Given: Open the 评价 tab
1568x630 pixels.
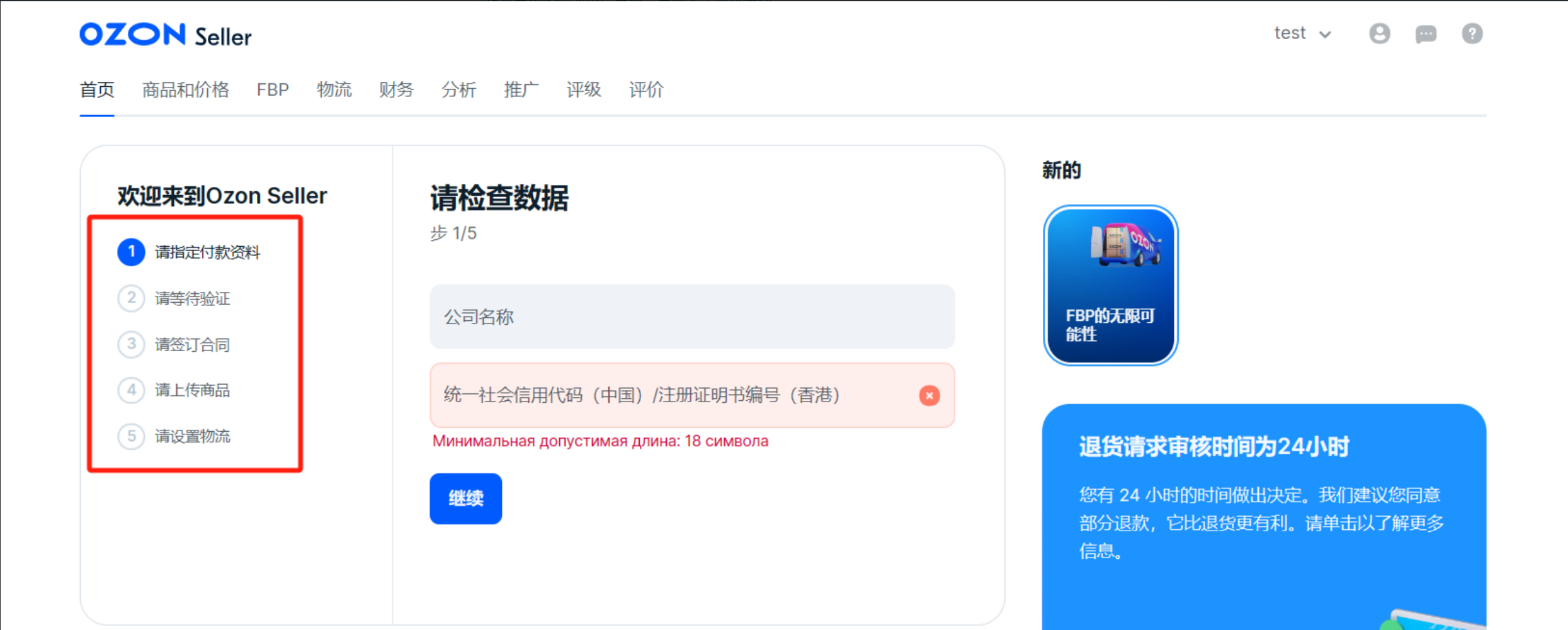Looking at the screenshot, I should click(x=645, y=90).
